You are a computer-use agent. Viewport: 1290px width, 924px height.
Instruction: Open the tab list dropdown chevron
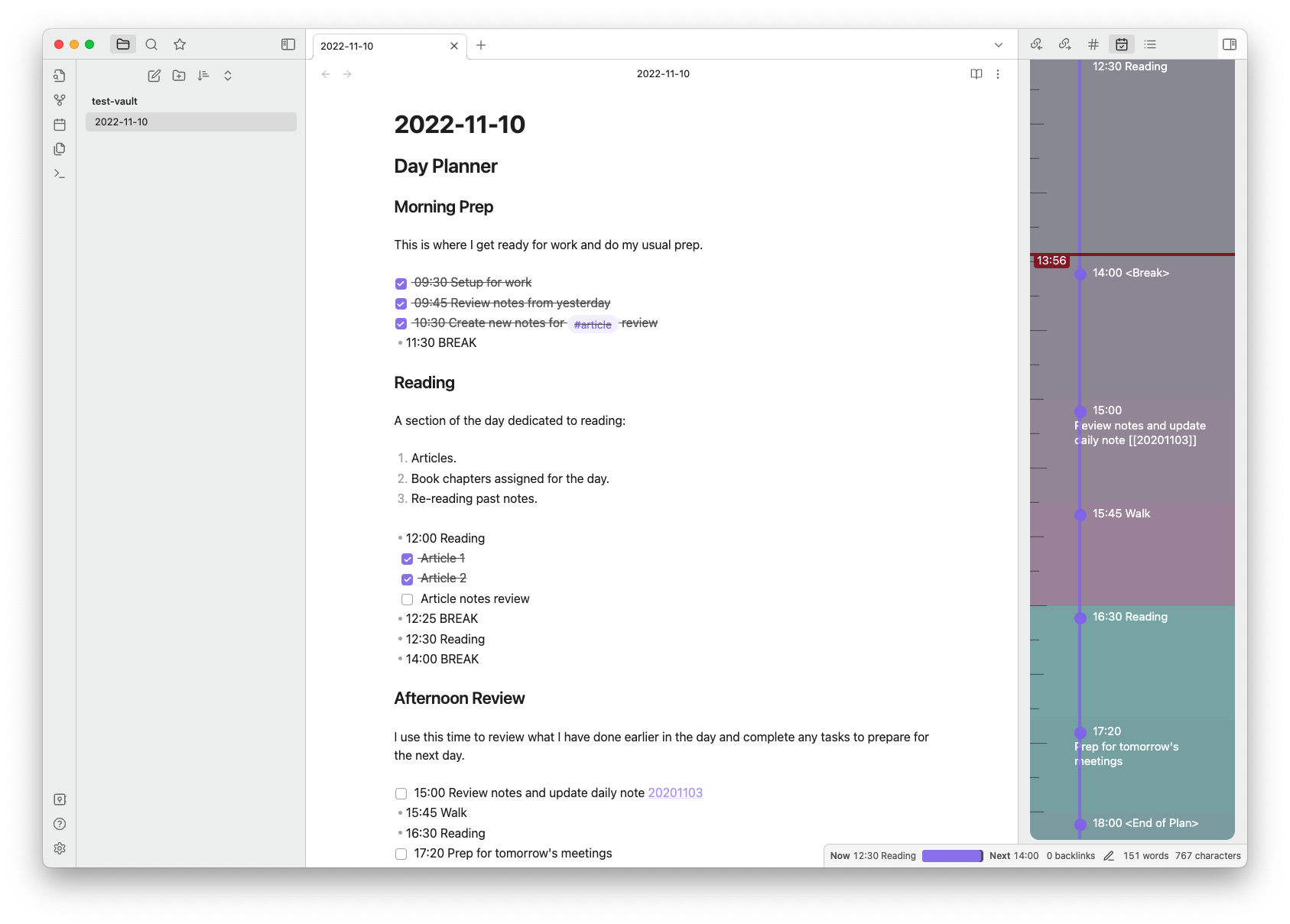click(x=999, y=45)
